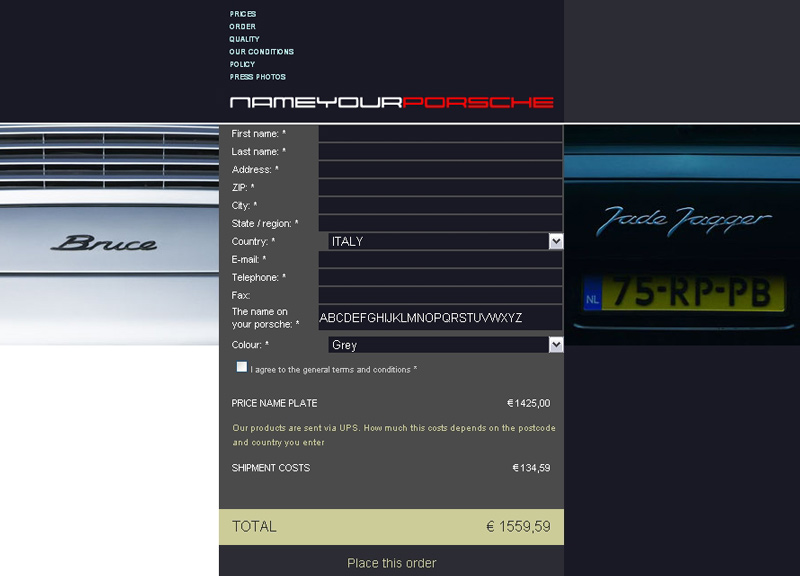Click the Jade Jagger nameplate photo
The image size is (800, 576).
pyautogui.click(x=682, y=235)
